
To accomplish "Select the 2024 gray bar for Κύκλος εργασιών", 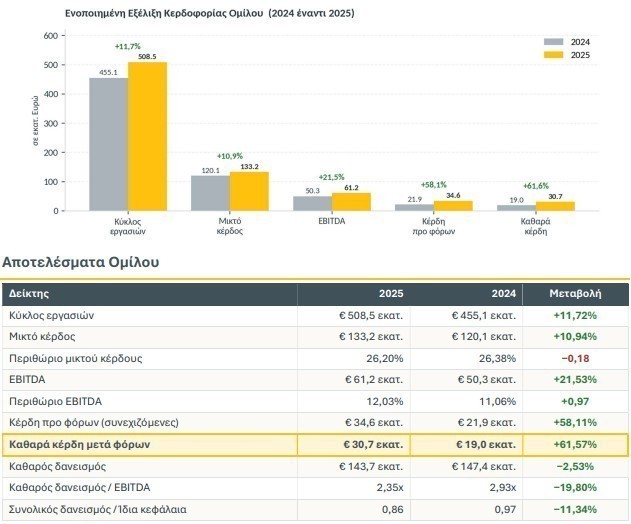I will pyautogui.click(x=108, y=144).
